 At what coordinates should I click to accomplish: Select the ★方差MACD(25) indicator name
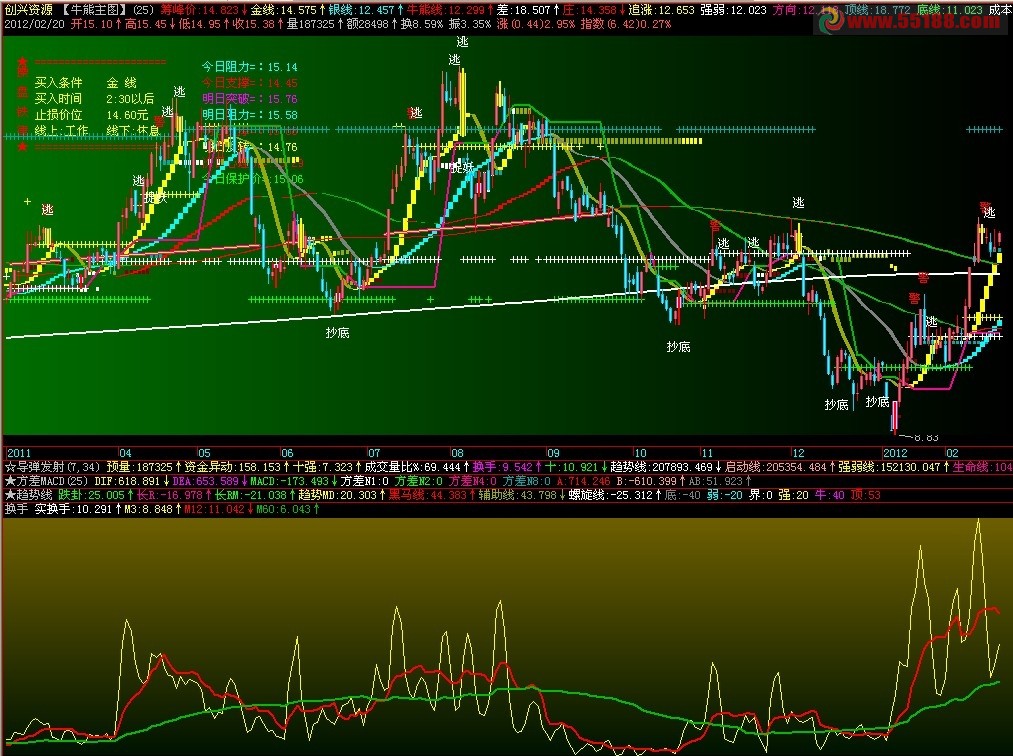coord(47,481)
